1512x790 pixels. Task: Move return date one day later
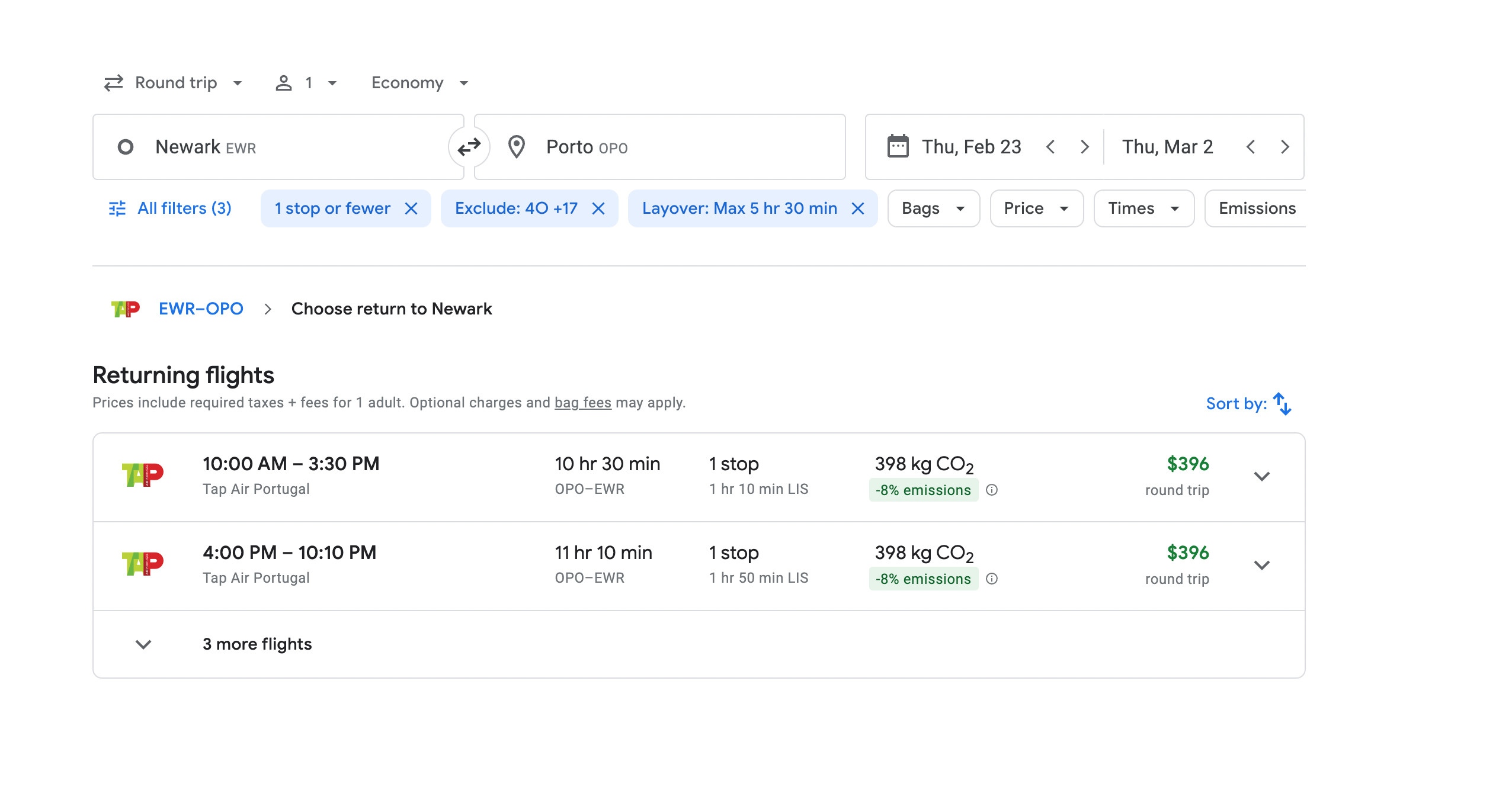pyautogui.click(x=1285, y=147)
